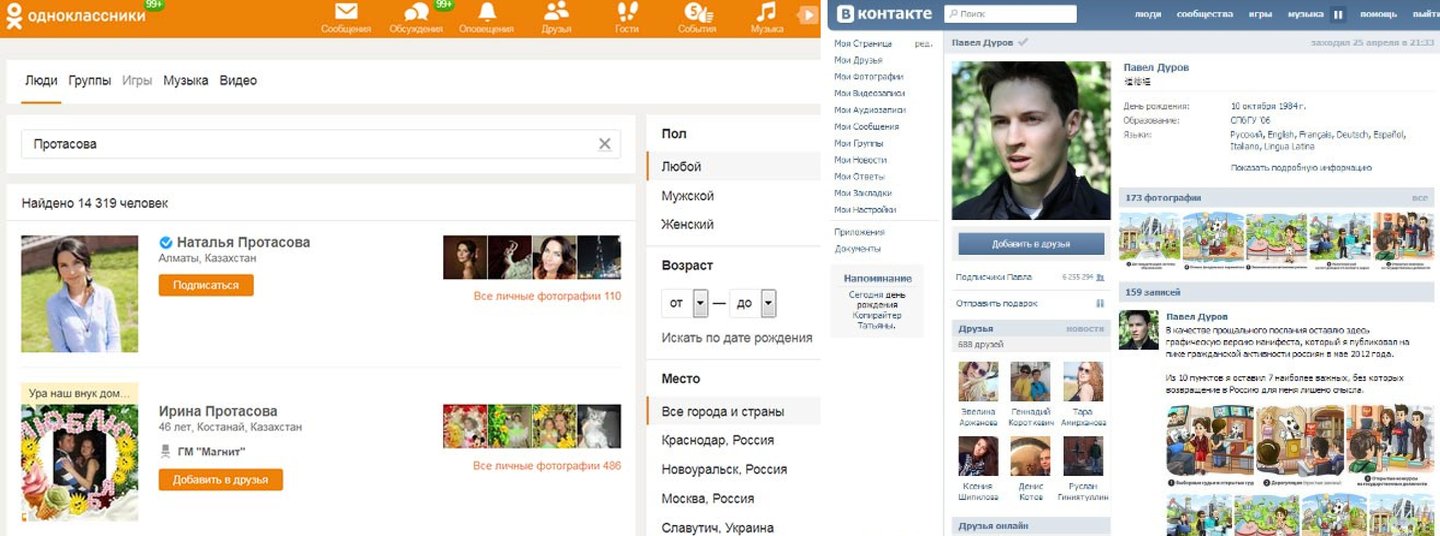
Task: Open Сообщения envelope icon in Odnoklassniki
Action: tap(346, 12)
